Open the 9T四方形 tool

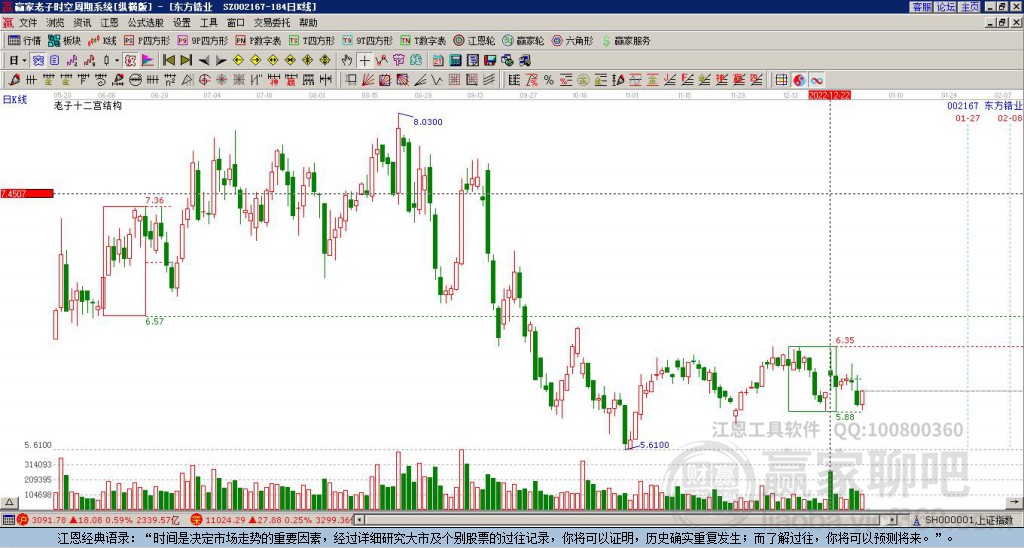click(367, 41)
